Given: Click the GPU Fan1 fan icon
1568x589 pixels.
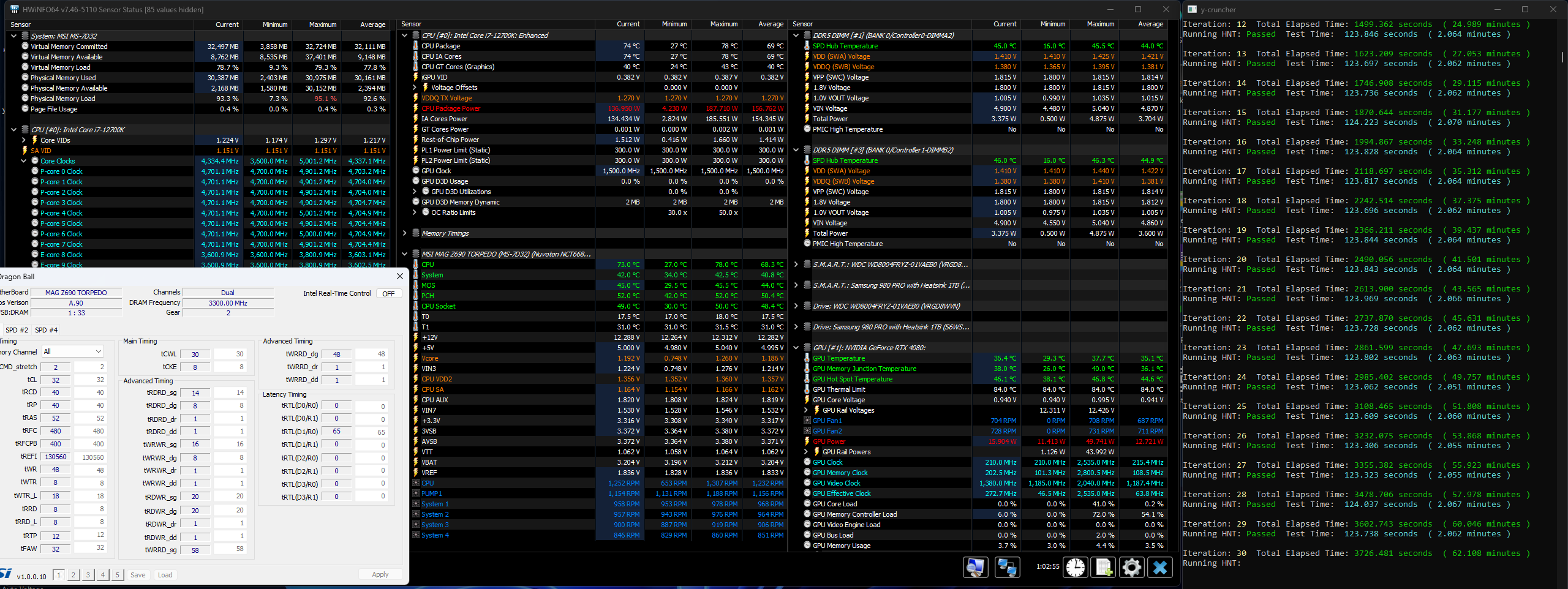Looking at the screenshot, I should [807, 421].
